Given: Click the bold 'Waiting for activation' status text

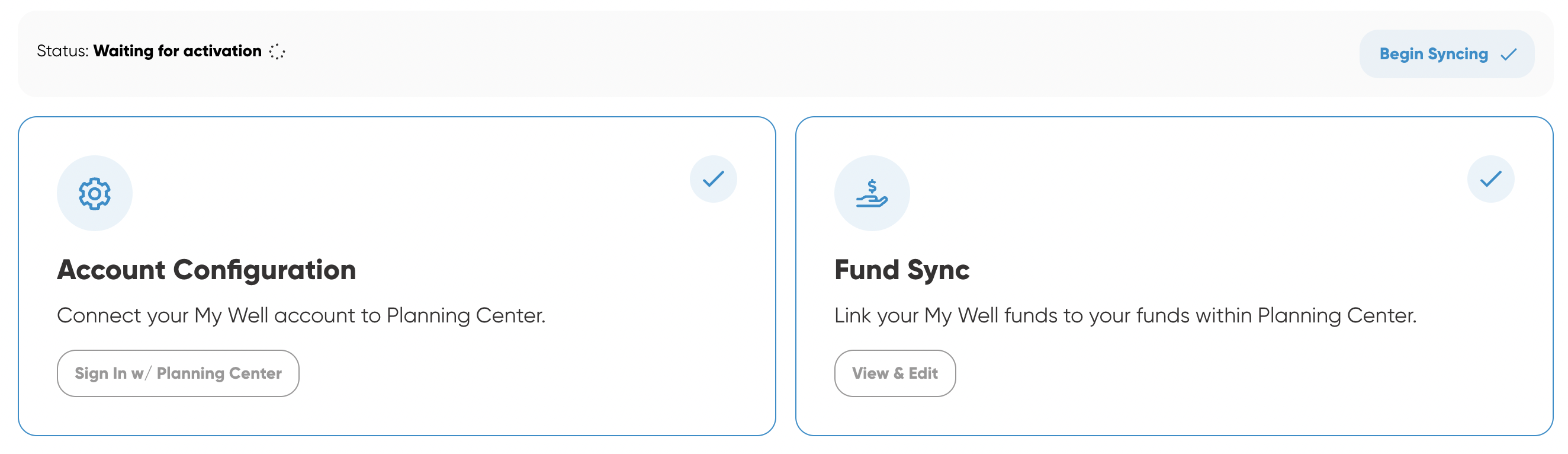Looking at the screenshot, I should (177, 50).
